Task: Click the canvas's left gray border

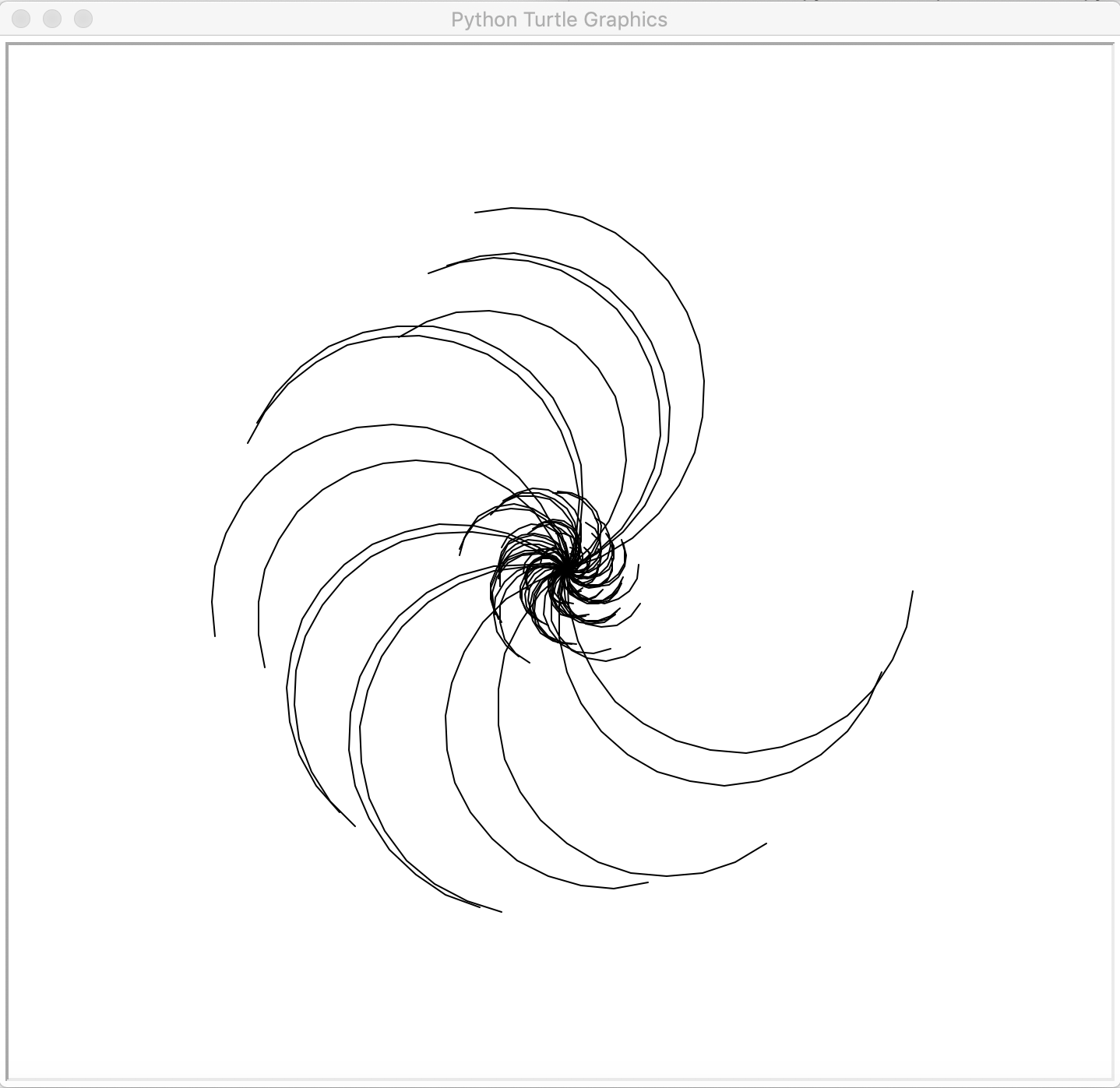Action: point(7,545)
